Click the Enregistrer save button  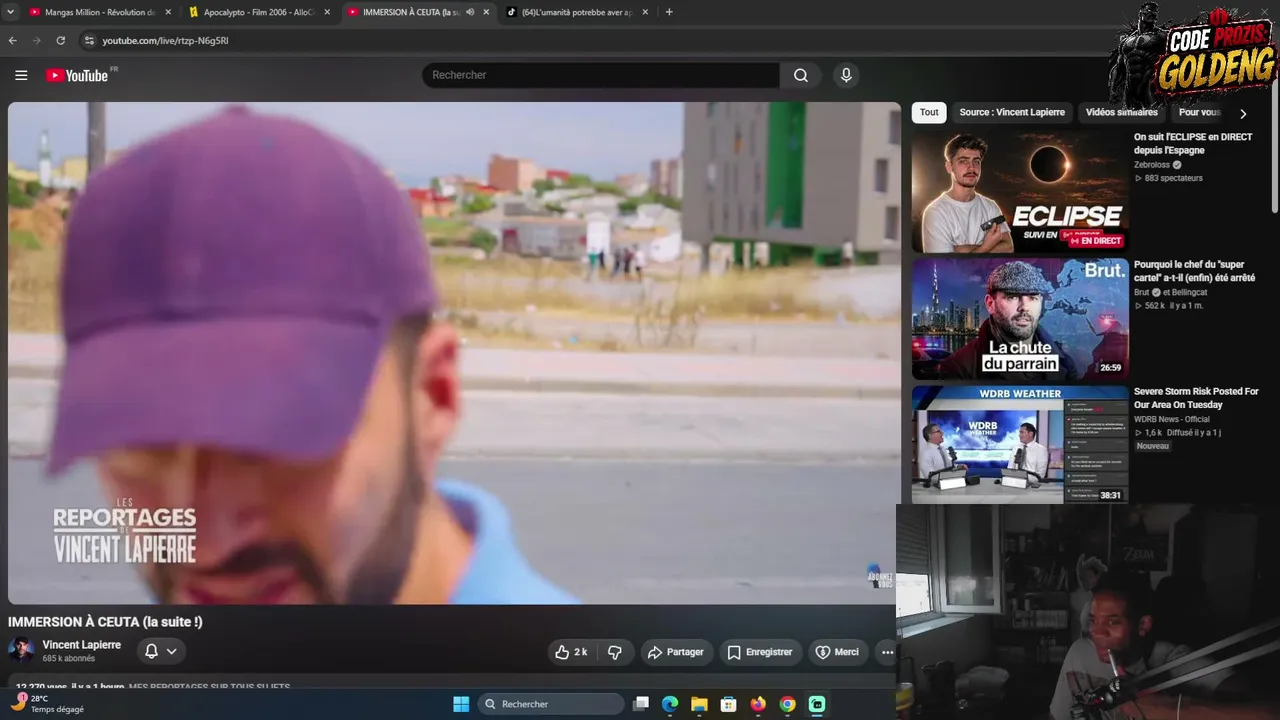pos(760,652)
